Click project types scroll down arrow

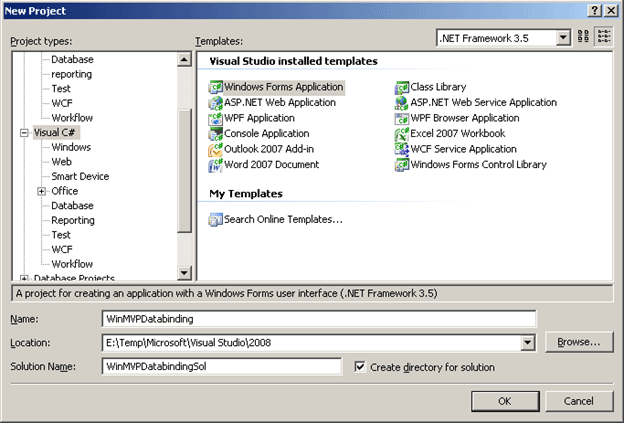point(184,273)
